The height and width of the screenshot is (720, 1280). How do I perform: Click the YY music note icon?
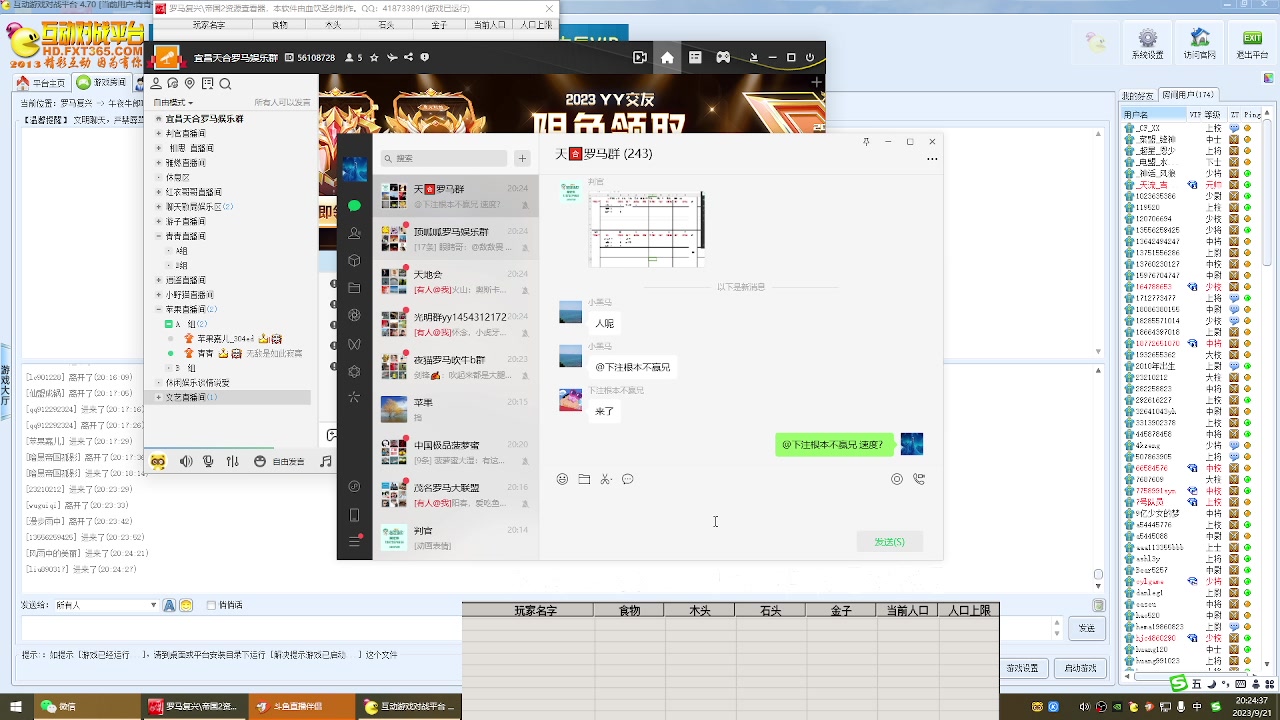(x=326, y=461)
